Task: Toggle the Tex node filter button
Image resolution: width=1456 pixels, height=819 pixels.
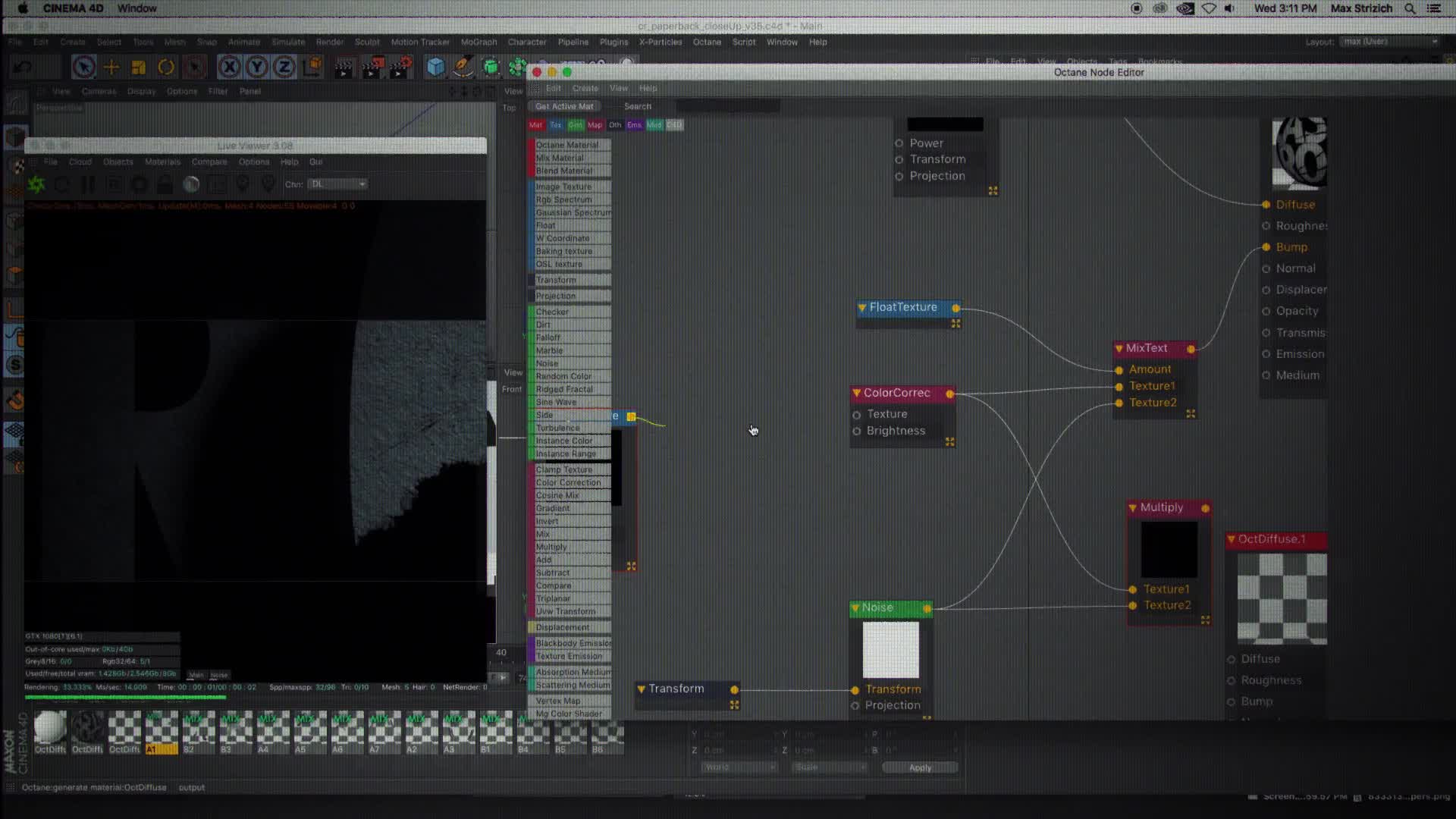Action: point(556,125)
